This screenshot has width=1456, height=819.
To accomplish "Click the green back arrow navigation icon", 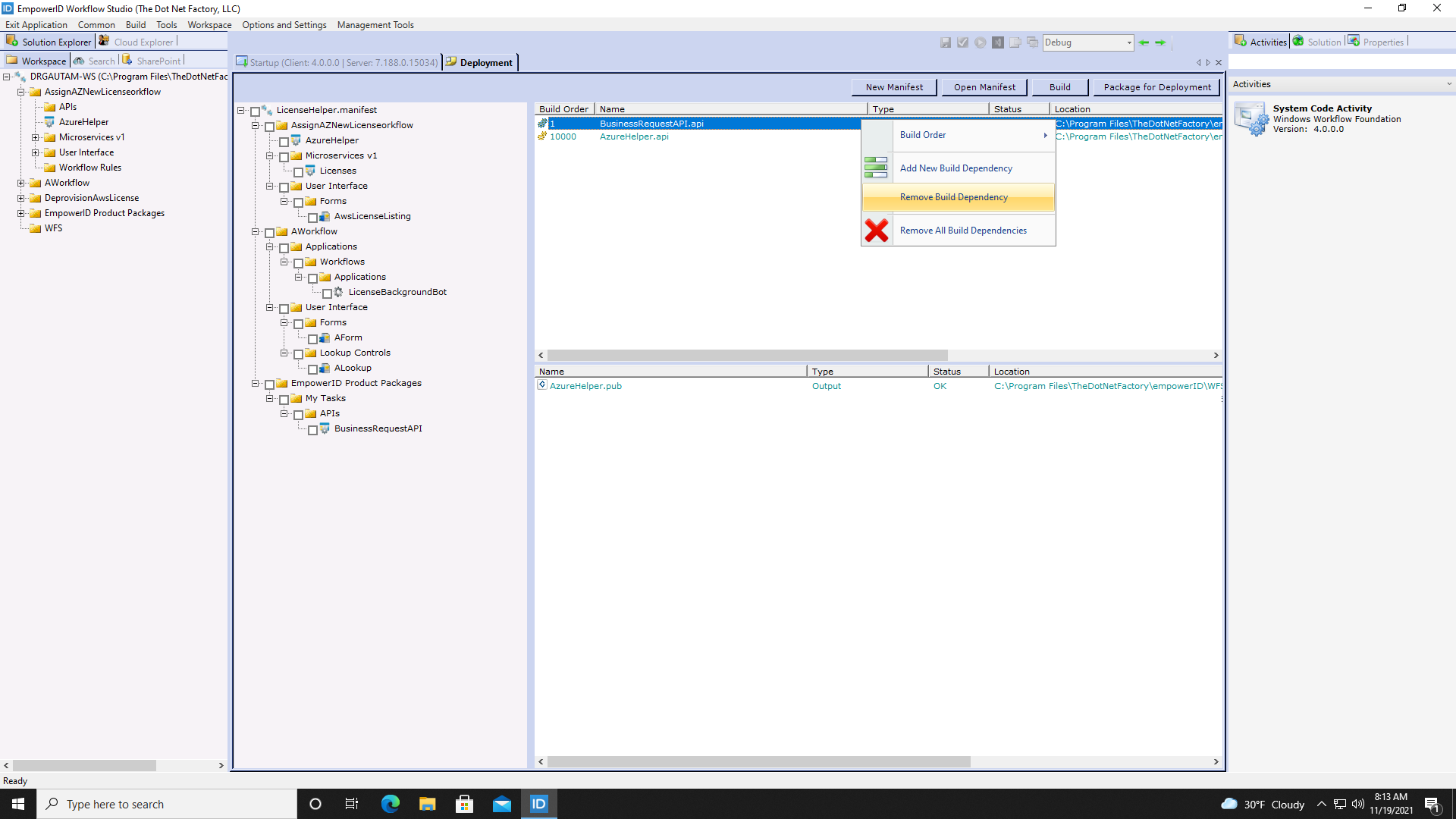I will (x=1144, y=42).
